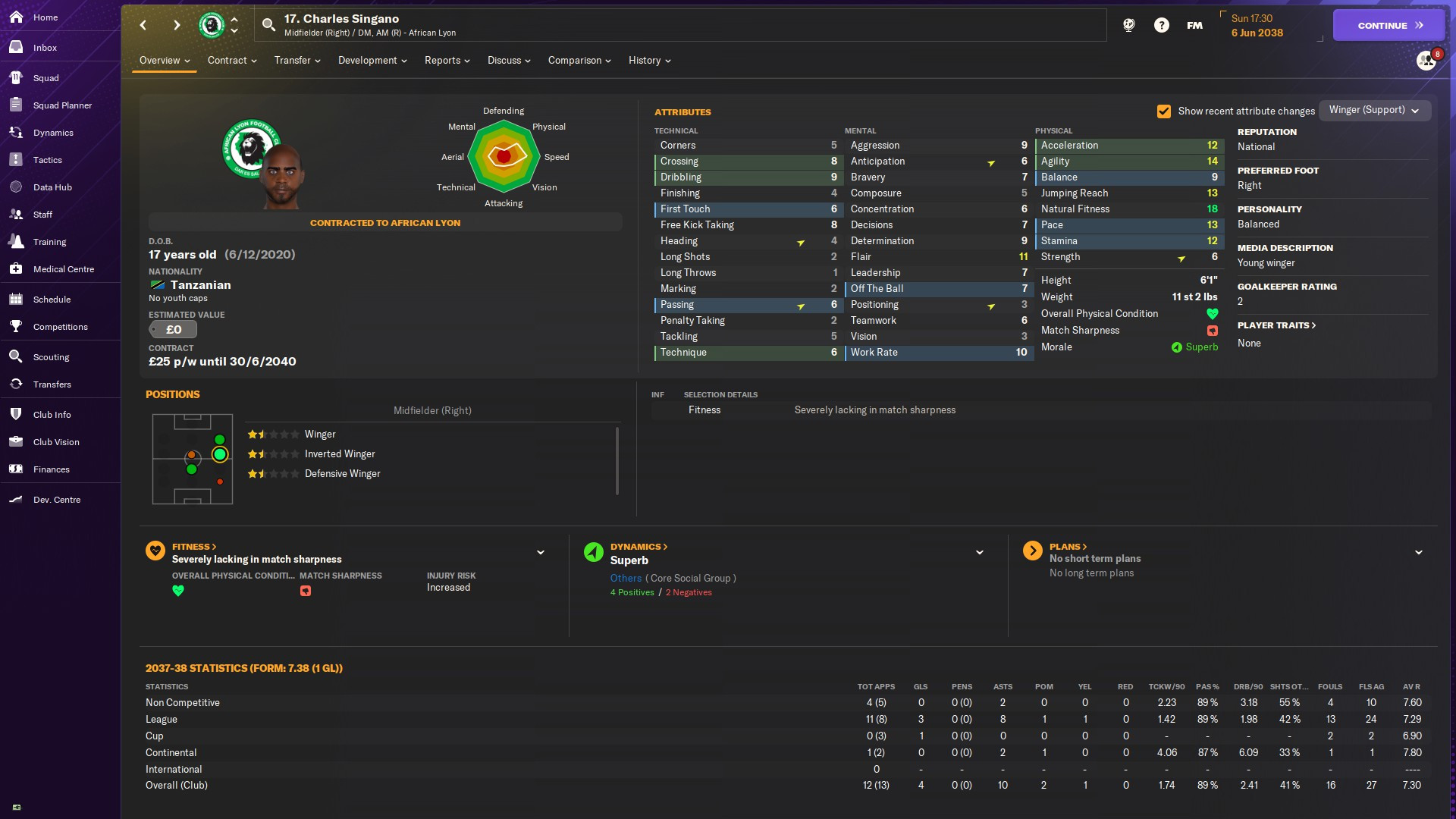Click the Player Traits heading link
Image resolution: width=1456 pixels, height=819 pixels.
click(x=1276, y=325)
